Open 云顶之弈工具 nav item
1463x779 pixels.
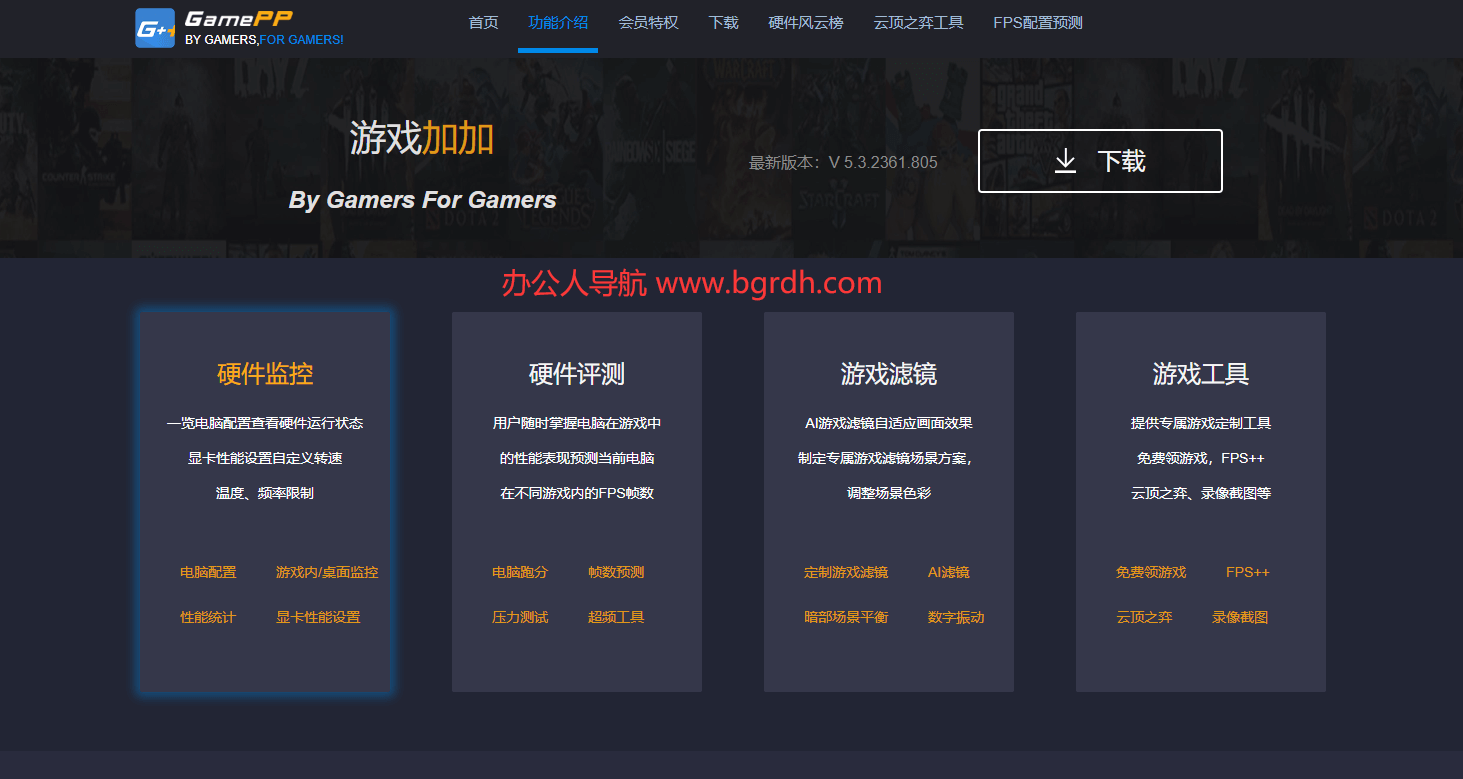(918, 23)
